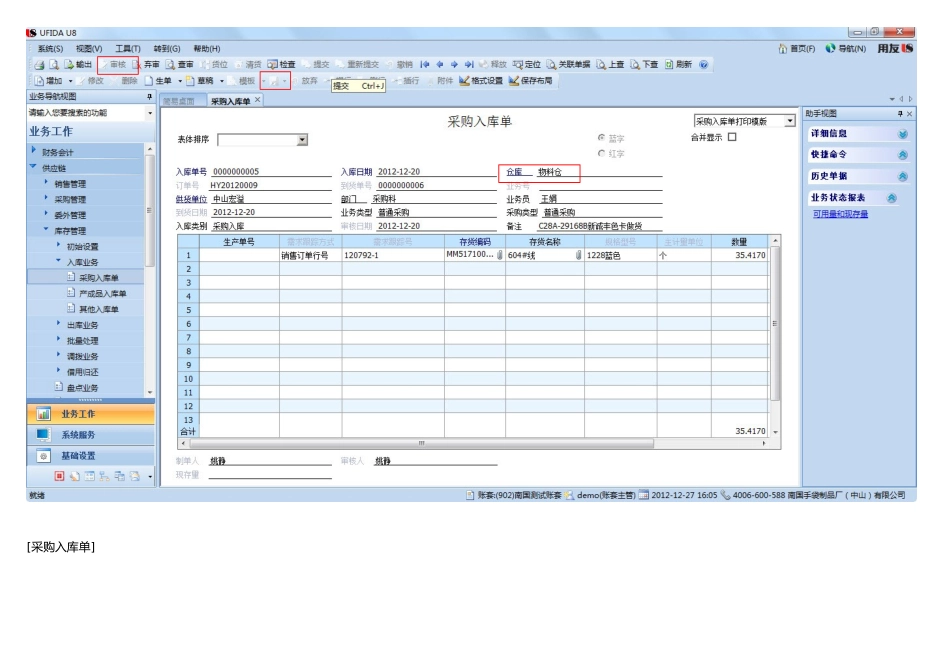Click the 刷新 refresh toolbar button
The height and width of the screenshot is (672, 950).
click(678, 65)
